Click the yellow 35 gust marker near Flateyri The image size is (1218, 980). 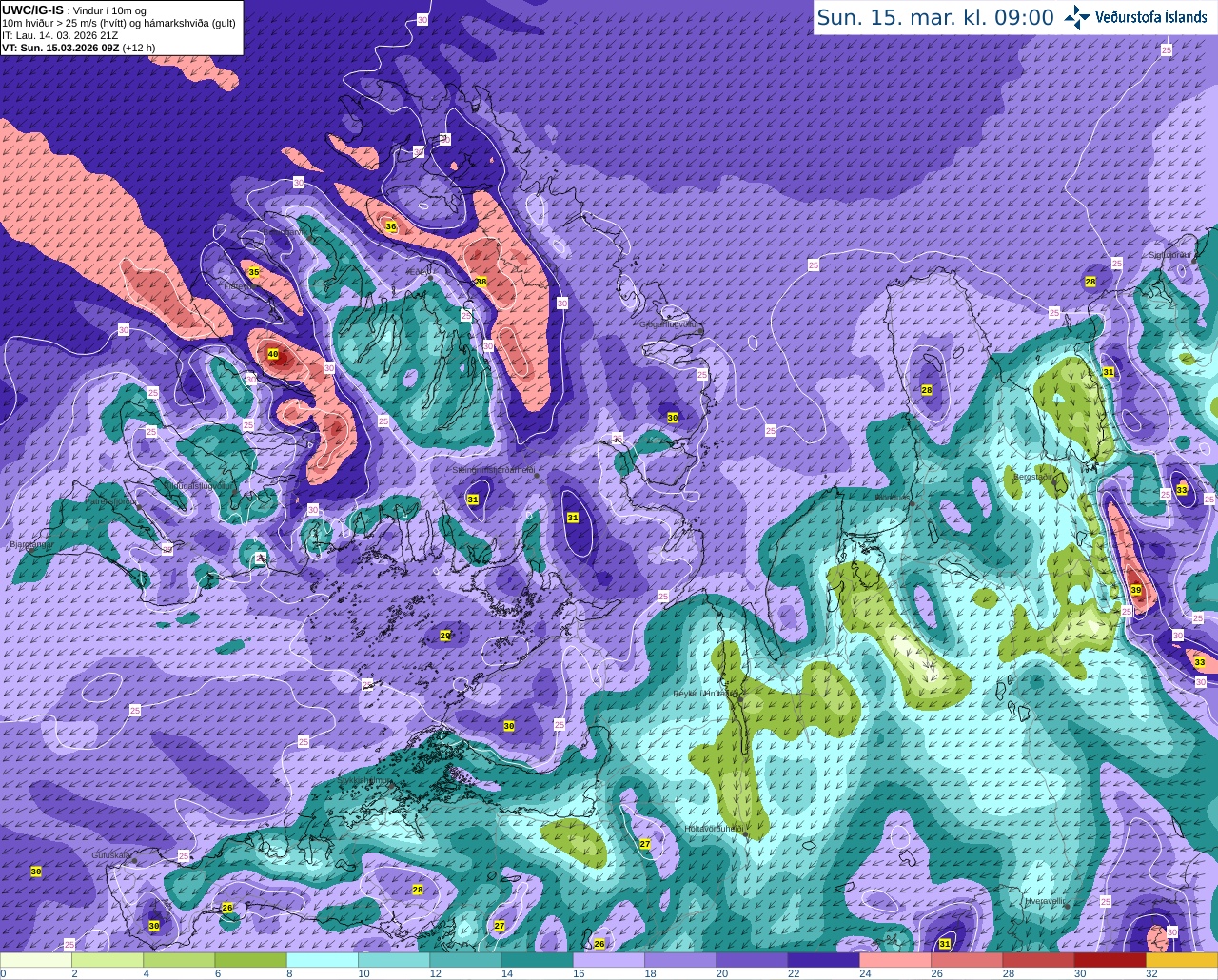pyautogui.click(x=253, y=272)
